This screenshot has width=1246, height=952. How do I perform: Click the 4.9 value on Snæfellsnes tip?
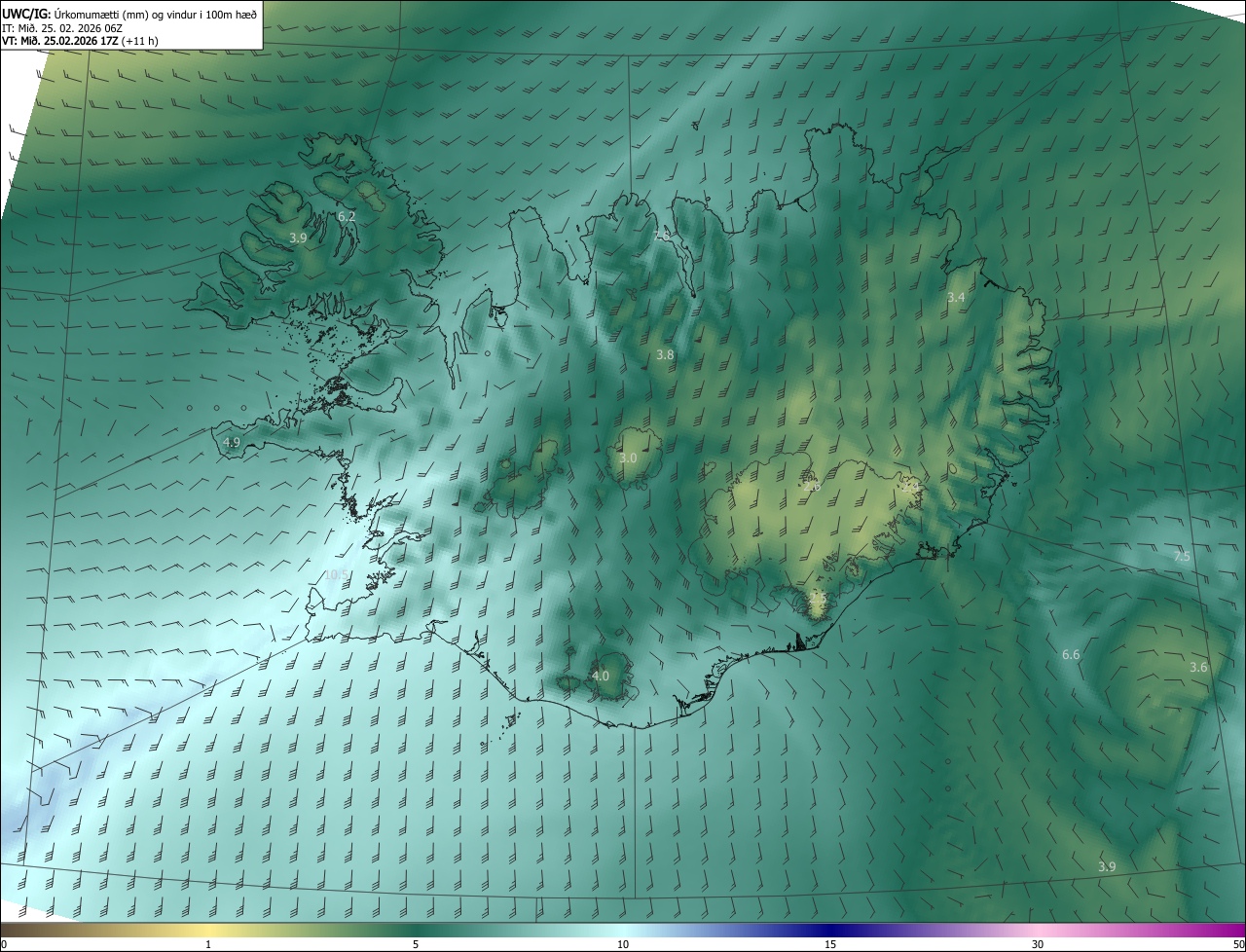point(232,442)
